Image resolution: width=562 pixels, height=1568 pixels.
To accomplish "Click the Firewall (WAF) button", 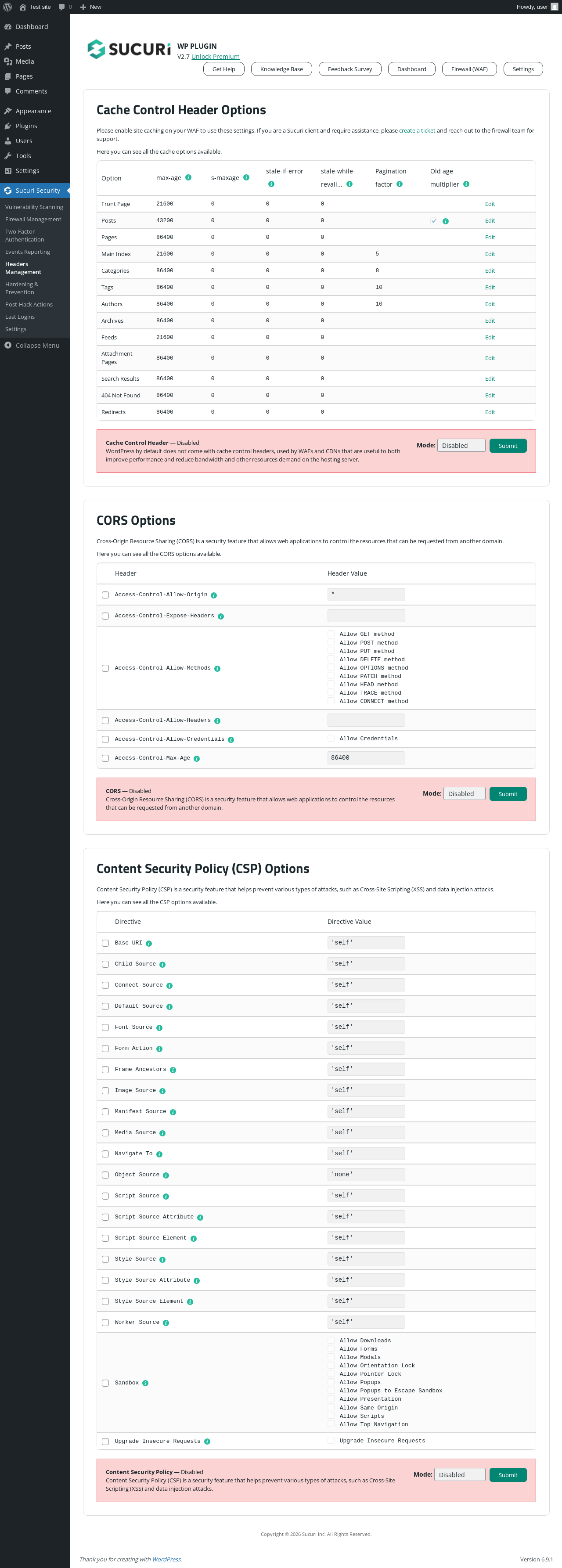I will 469,69.
